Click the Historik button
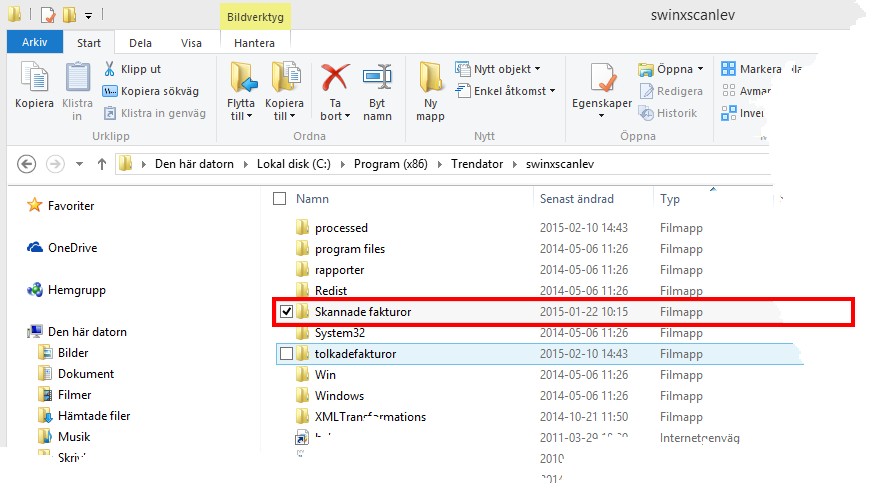 point(668,113)
